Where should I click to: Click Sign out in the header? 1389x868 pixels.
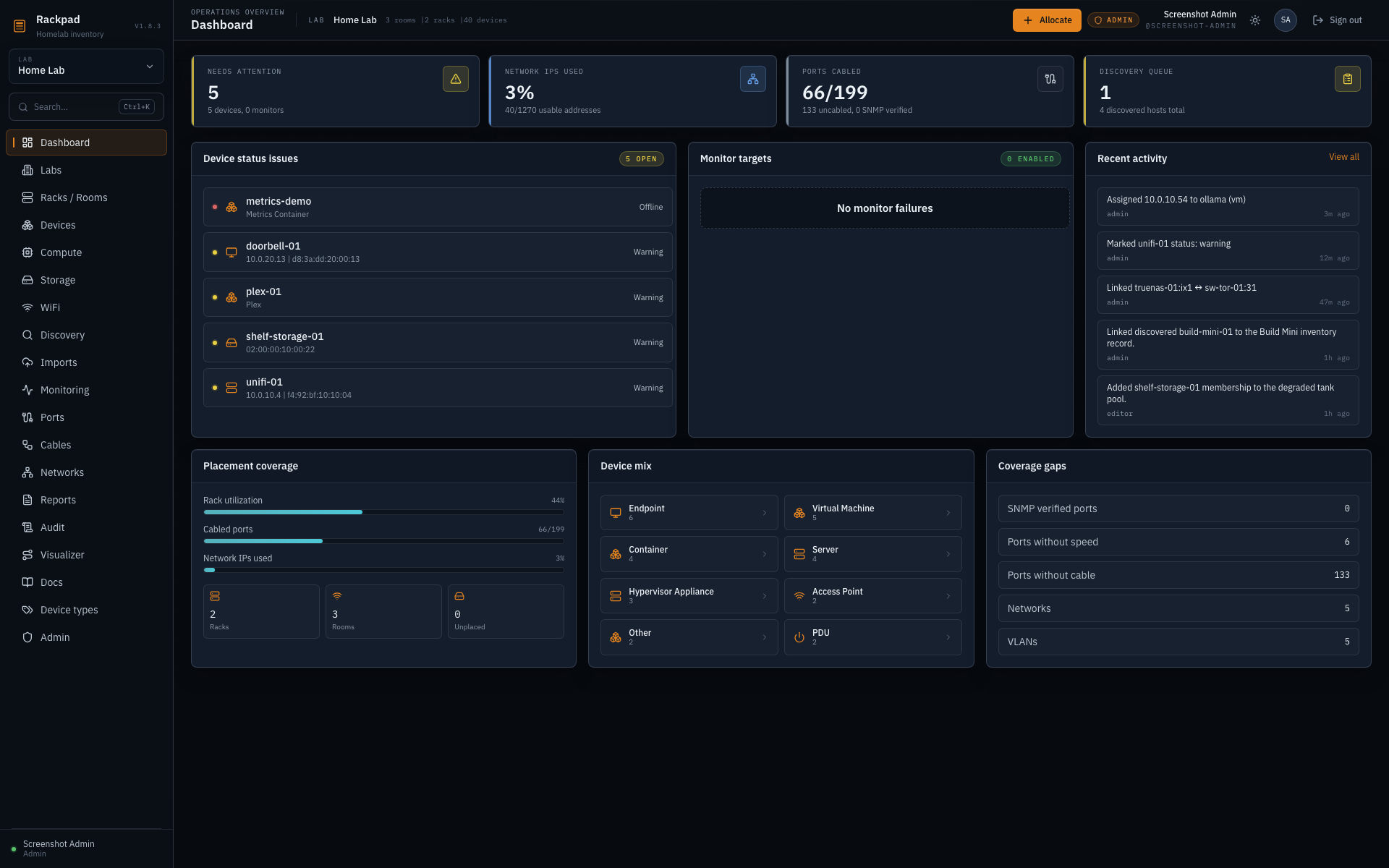[1338, 20]
